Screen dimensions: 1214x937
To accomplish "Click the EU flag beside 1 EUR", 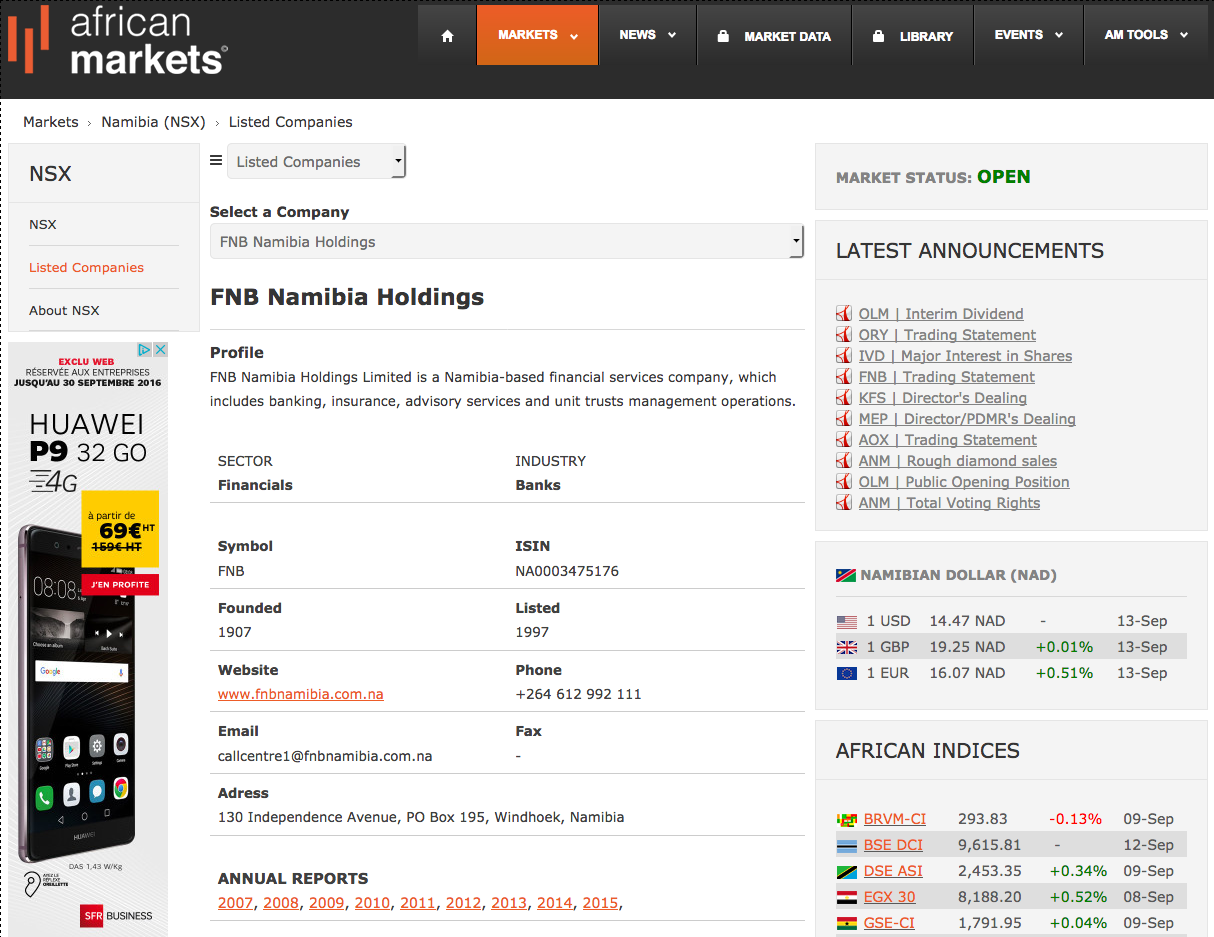I will (x=847, y=673).
